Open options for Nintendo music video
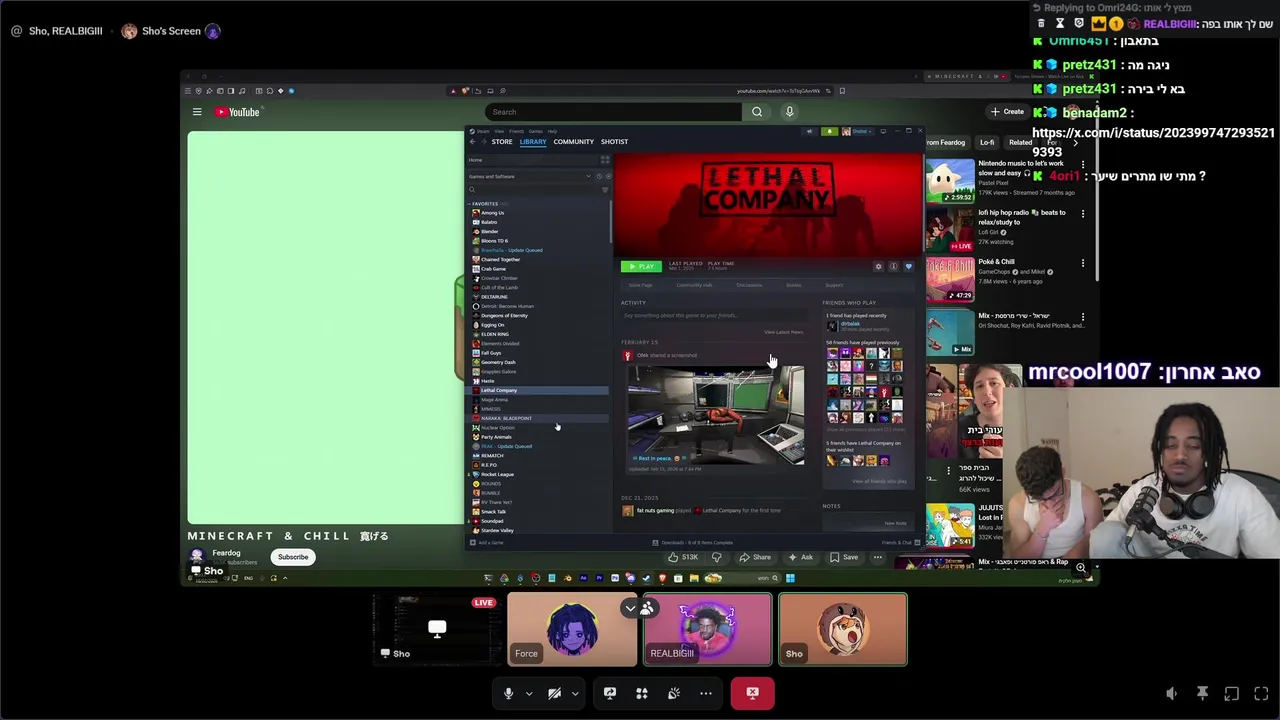This screenshot has width=1280, height=720. (1082, 163)
